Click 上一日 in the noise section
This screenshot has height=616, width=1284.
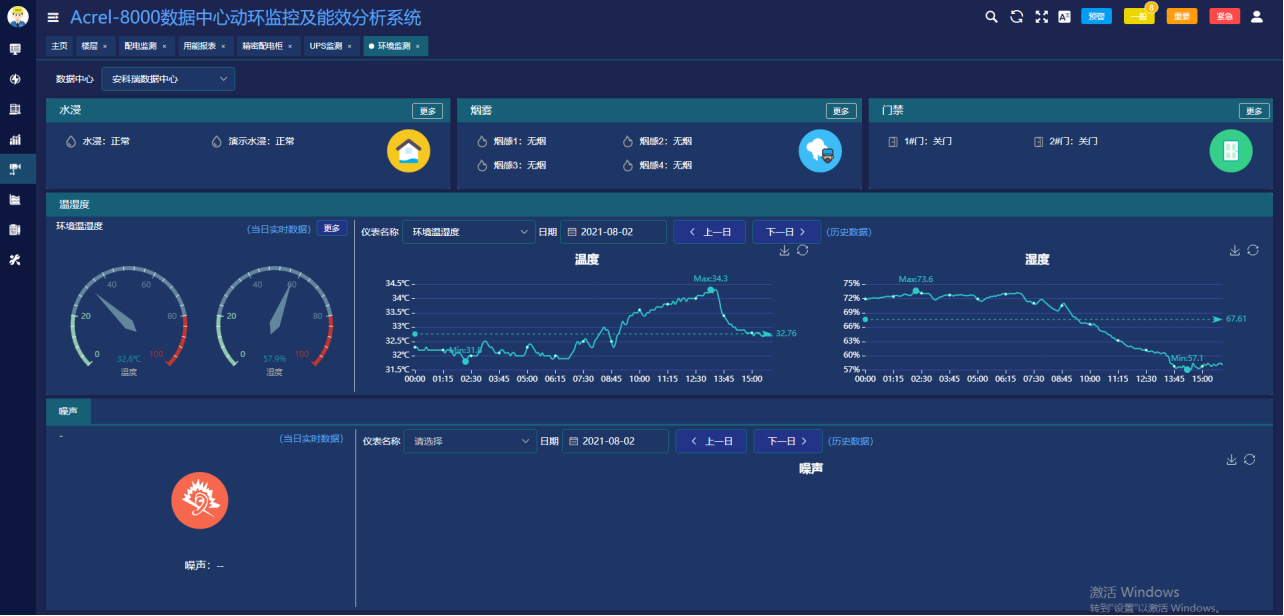711,441
